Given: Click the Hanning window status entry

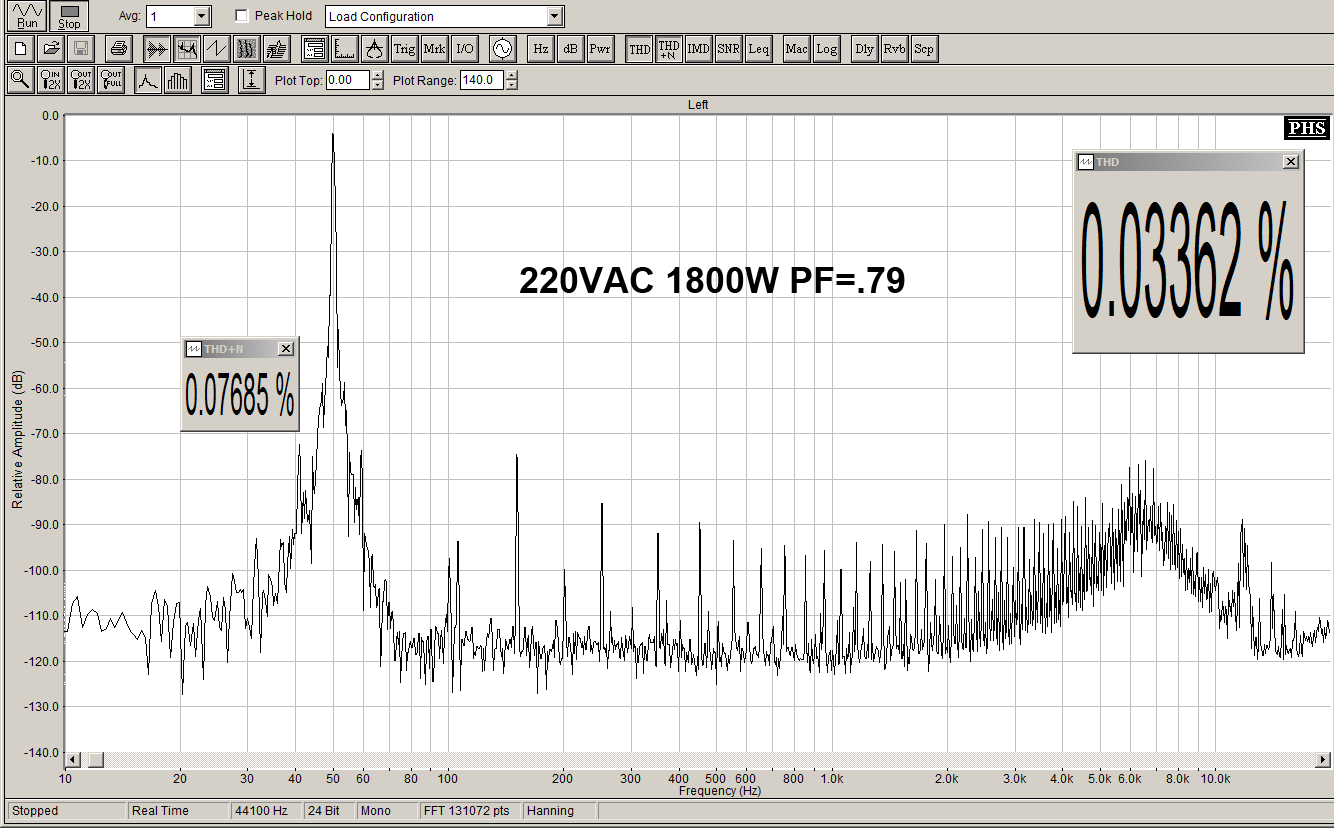Looking at the screenshot, I should (x=560, y=811).
